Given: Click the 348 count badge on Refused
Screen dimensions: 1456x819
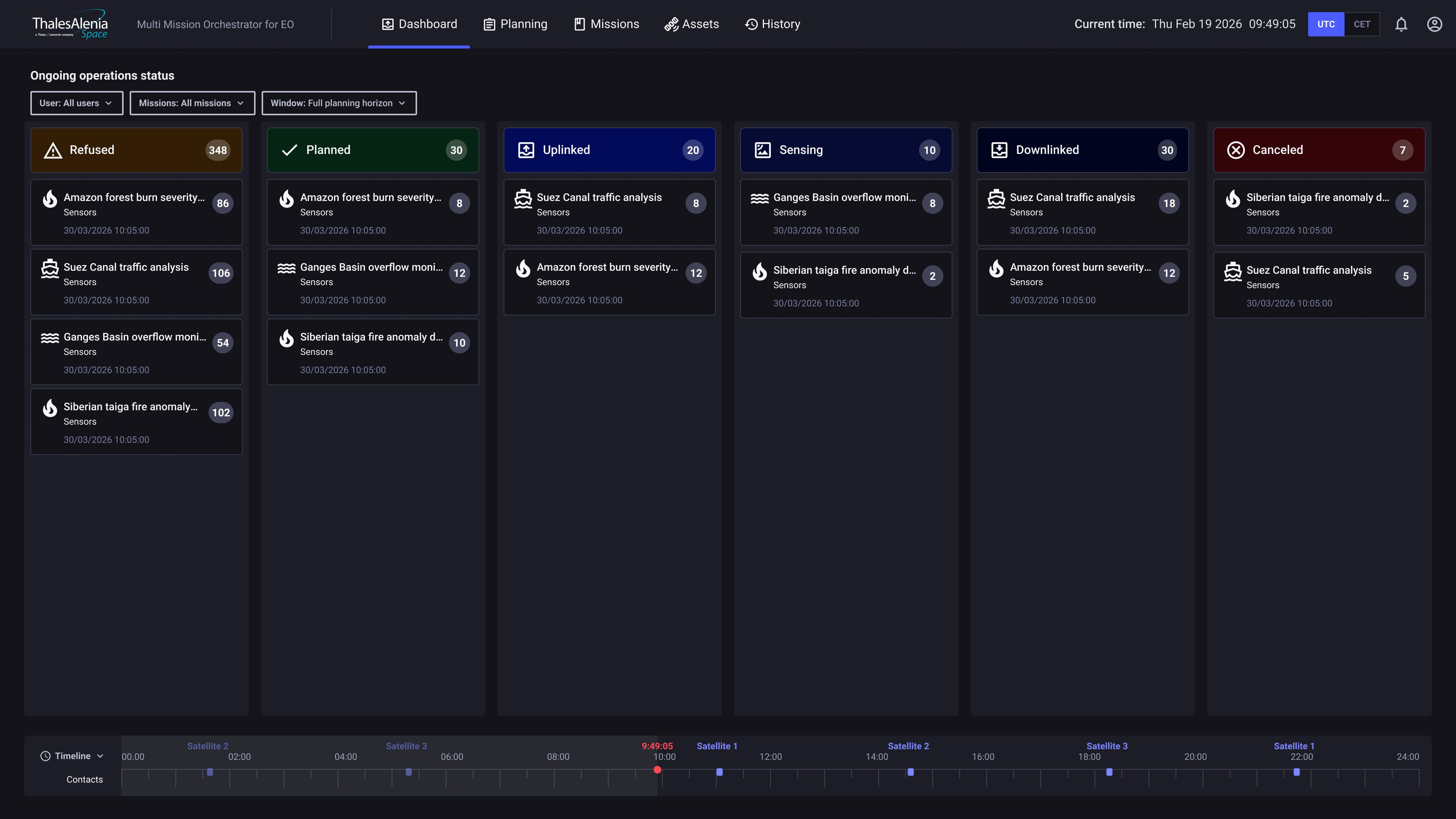Looking at the screenshot, I should coord(218,151).
